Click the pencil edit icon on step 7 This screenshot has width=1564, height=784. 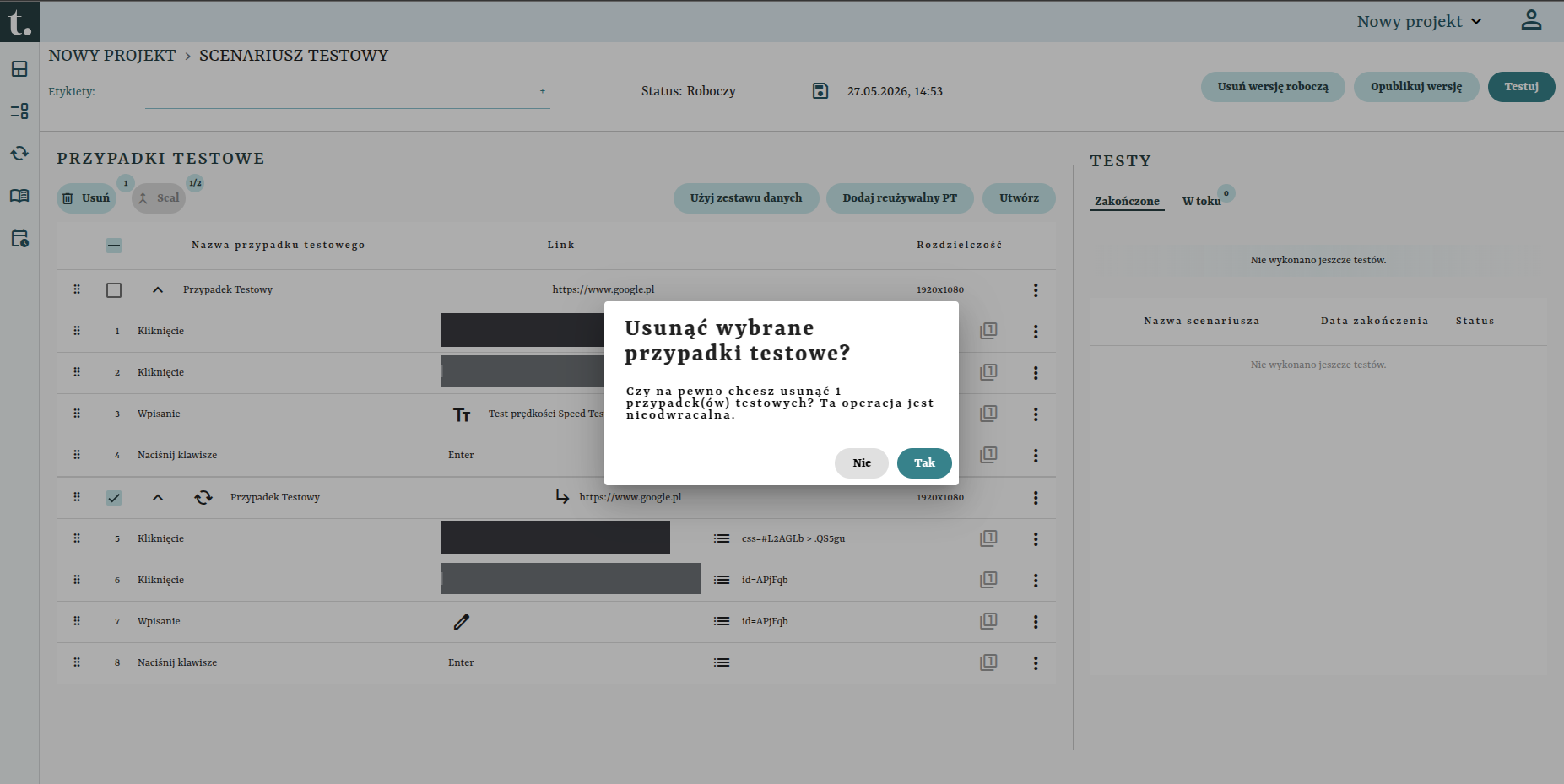(462, 622)
